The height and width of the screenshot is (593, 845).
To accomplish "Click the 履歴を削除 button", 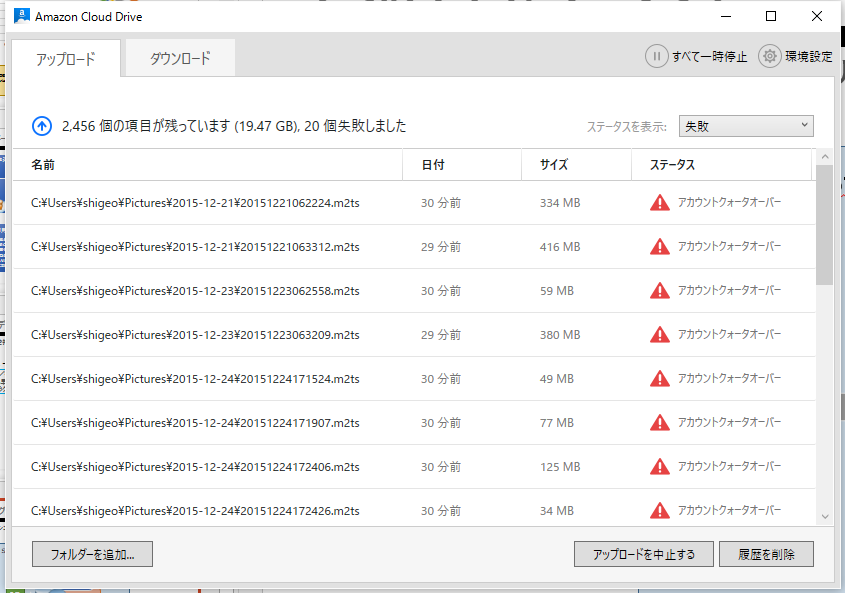I will (x=766, y=554).
